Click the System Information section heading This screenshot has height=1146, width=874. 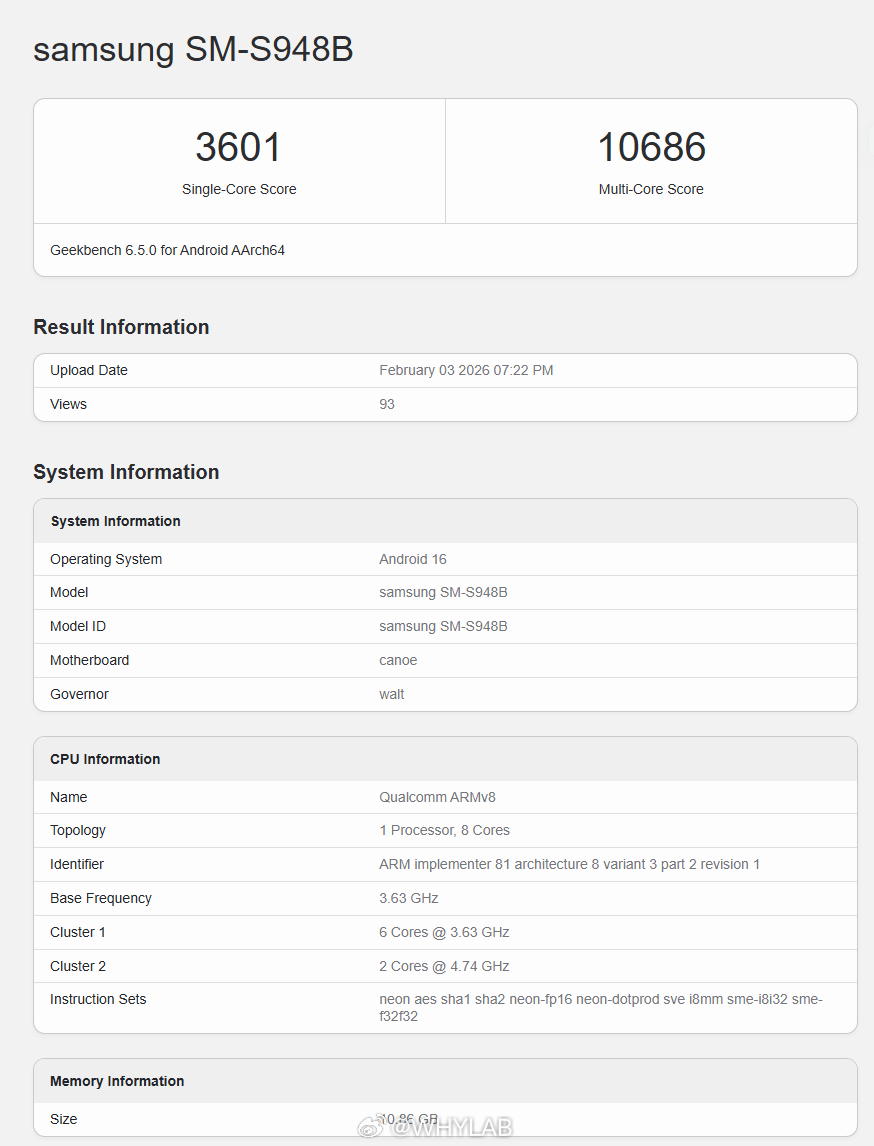tap(126, 471)
